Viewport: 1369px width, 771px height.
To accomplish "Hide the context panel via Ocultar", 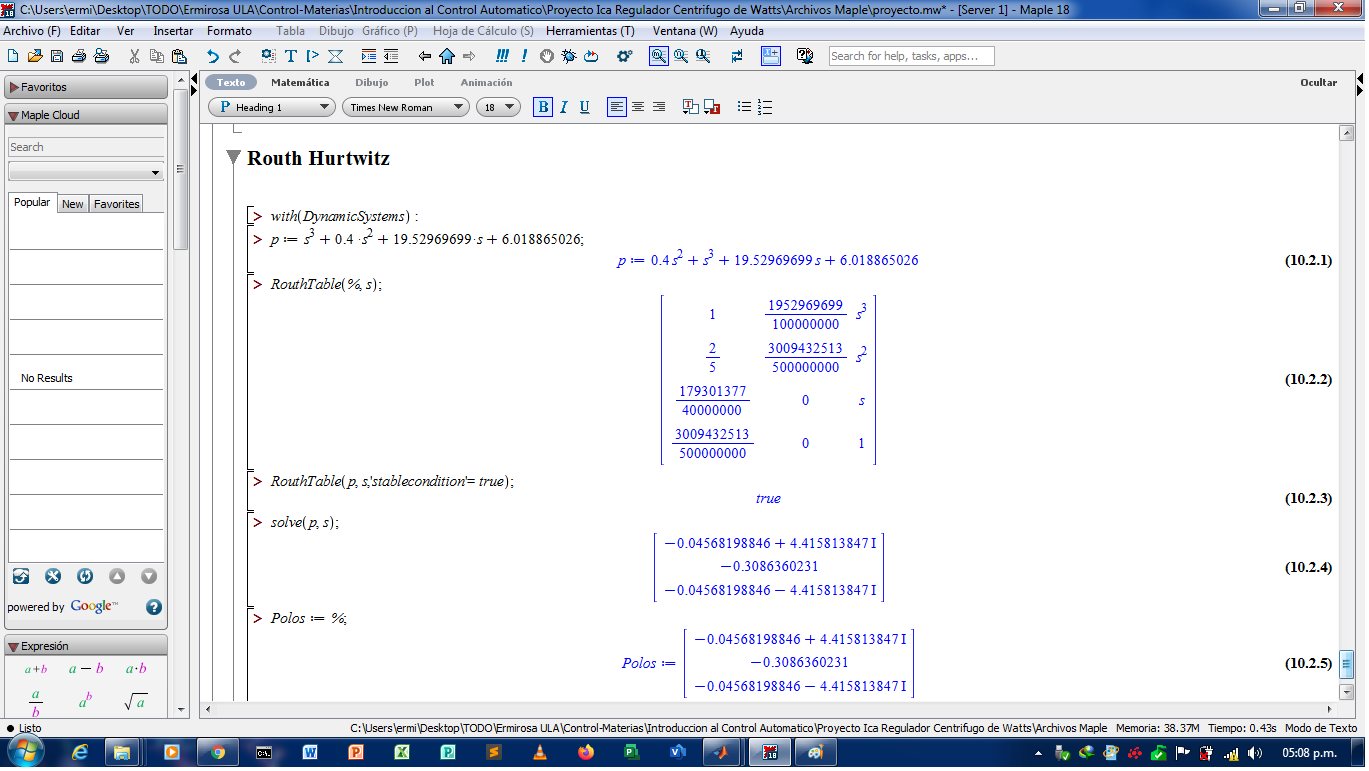I will tap(1319, 82).
